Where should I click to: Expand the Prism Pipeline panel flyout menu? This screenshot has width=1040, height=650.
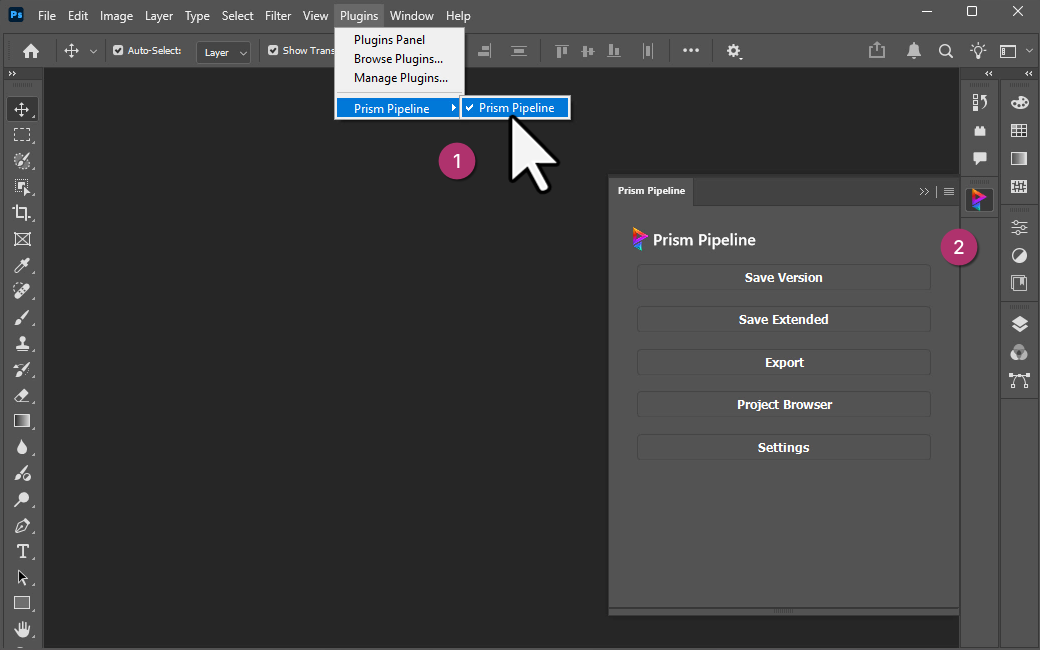pos(949,192)
